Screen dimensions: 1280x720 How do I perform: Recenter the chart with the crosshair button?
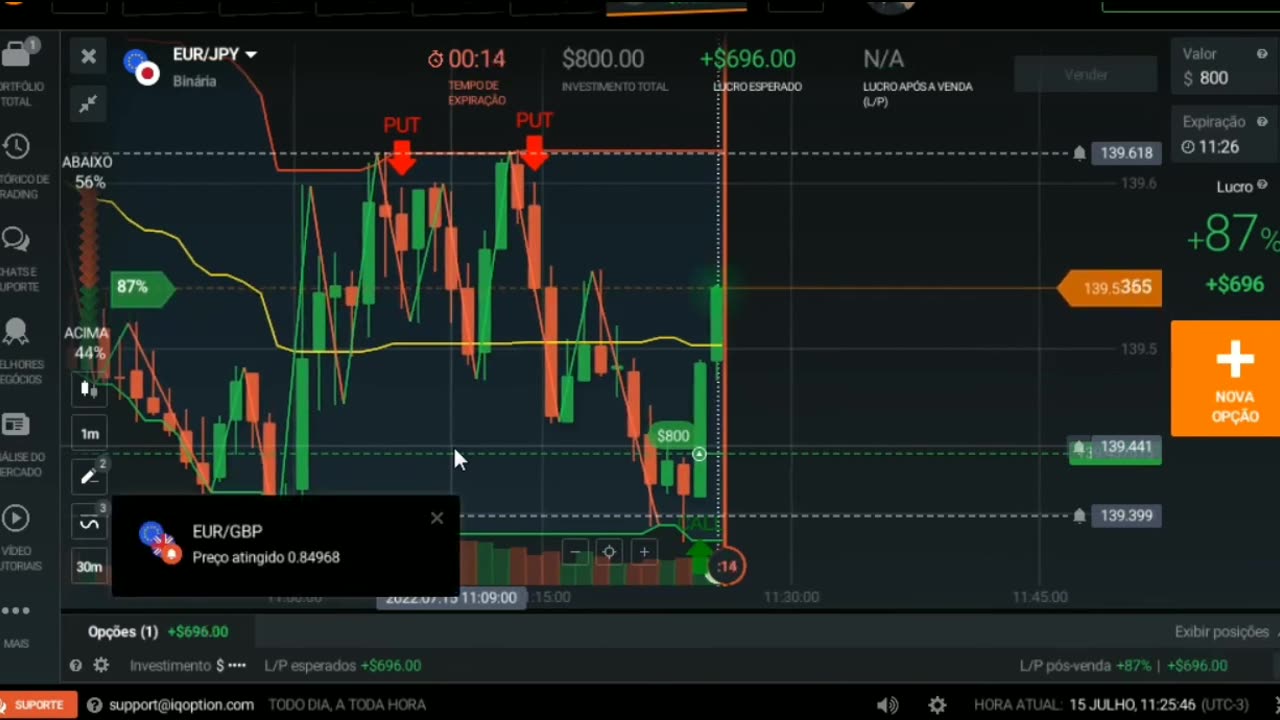609,551
